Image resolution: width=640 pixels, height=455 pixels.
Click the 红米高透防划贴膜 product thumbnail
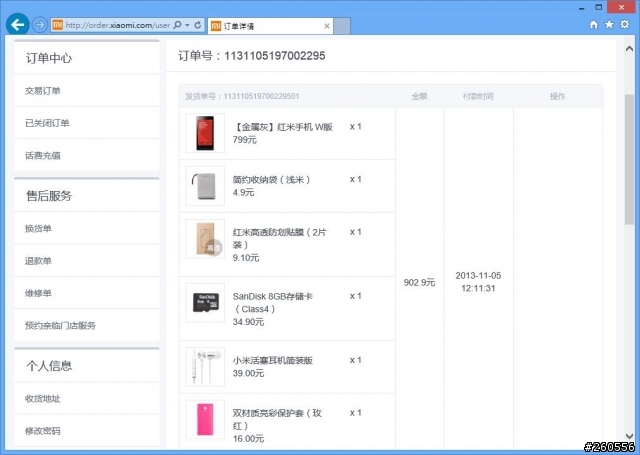pyautogui.click(x=205, y=238)
